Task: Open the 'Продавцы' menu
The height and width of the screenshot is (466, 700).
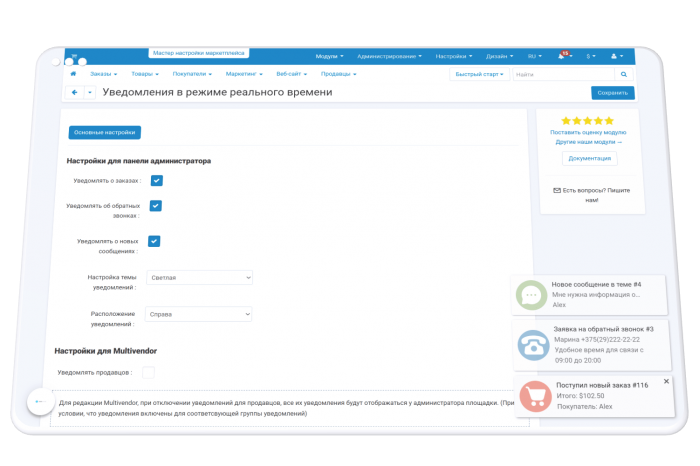Action: point(338,74)
